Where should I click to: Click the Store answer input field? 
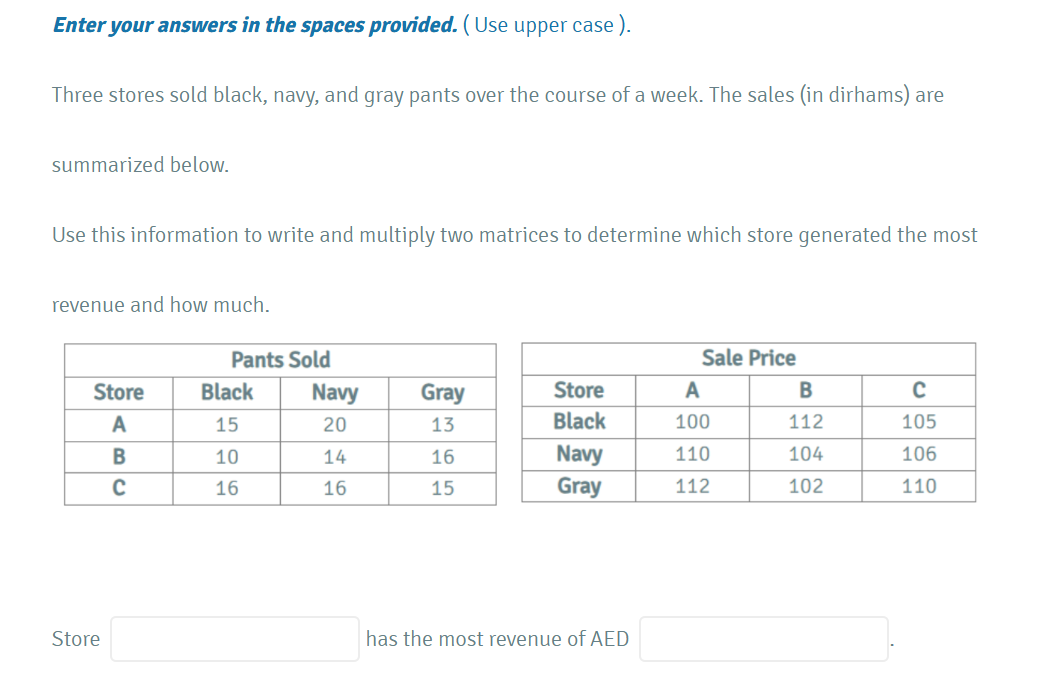[234, 639]
